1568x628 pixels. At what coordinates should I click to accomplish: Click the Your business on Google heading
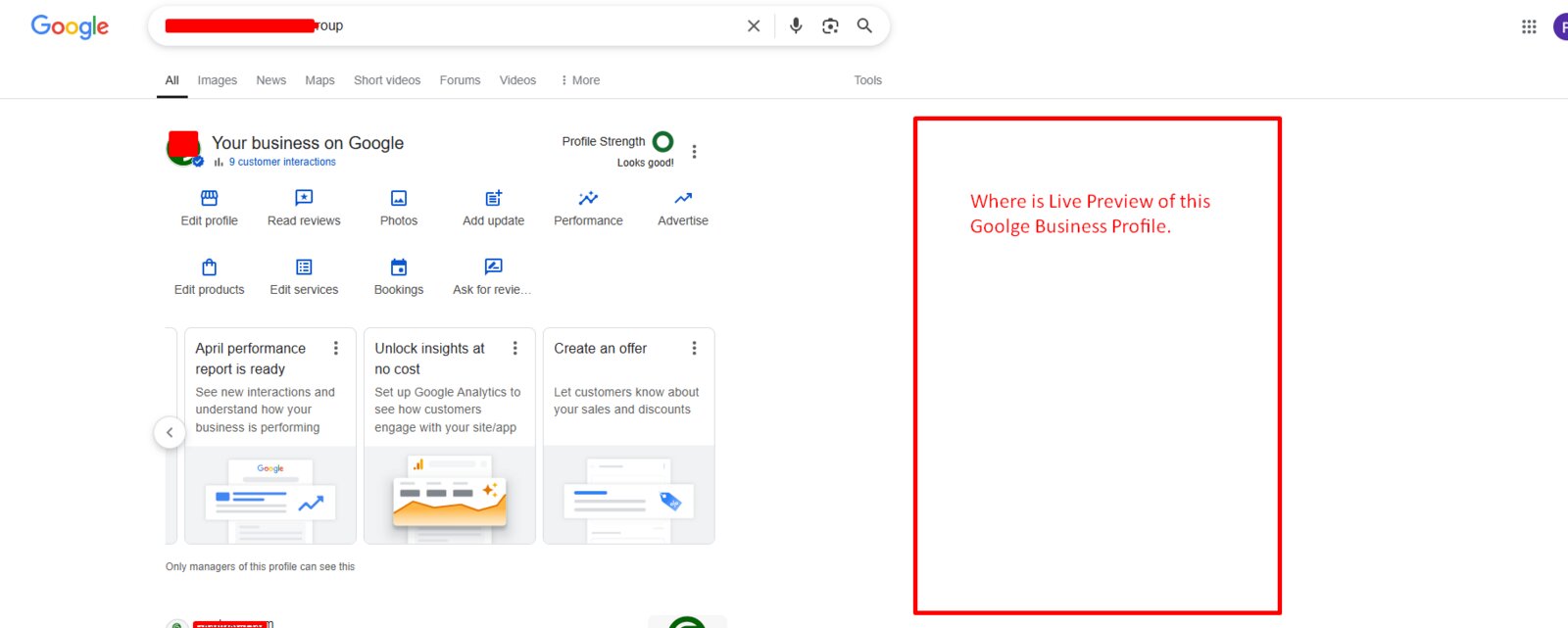[308, 143]
